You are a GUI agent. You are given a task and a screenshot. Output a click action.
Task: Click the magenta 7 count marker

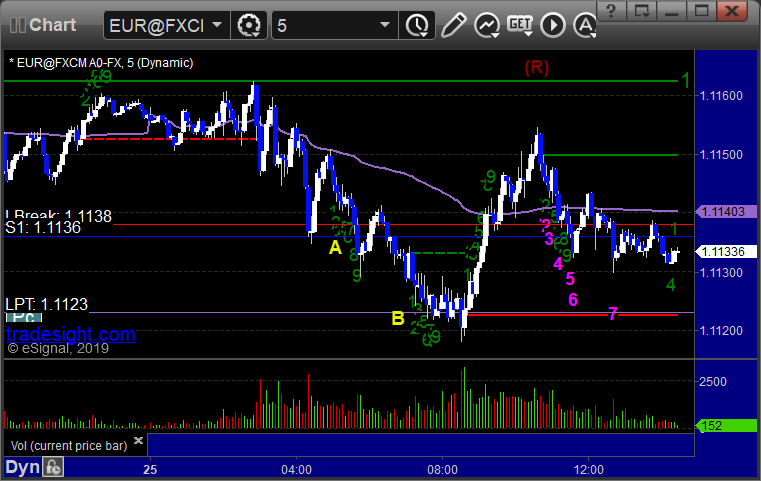point(612,314)
